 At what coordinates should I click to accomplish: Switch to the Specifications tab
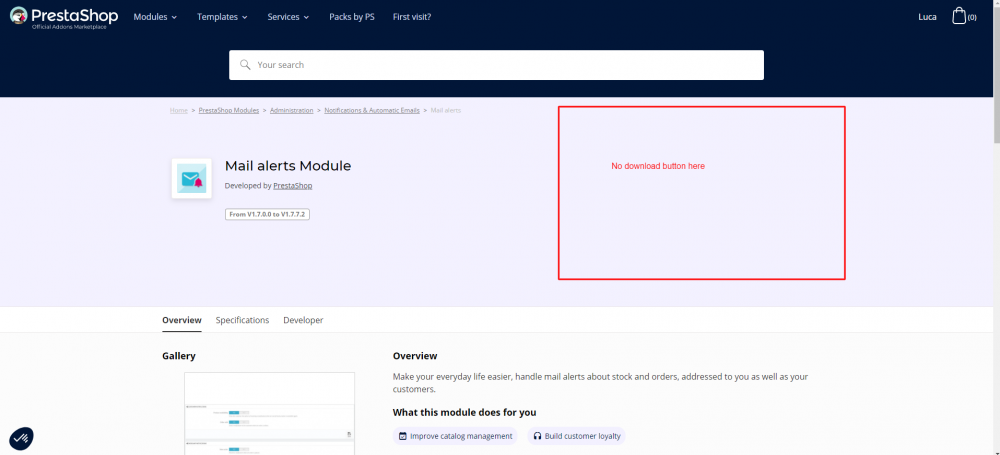coord(242,320)
